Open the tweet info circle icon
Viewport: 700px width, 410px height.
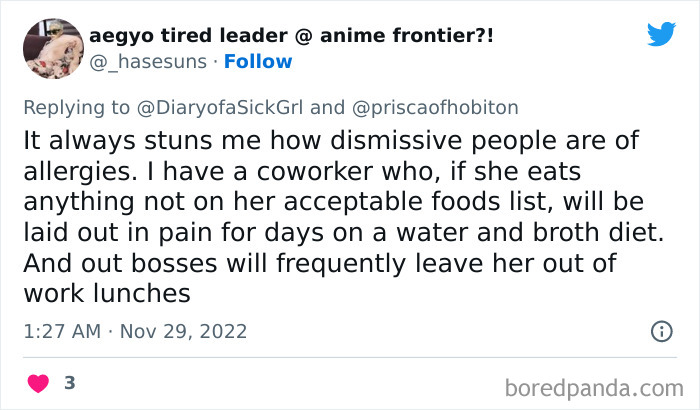pos(661,330)
